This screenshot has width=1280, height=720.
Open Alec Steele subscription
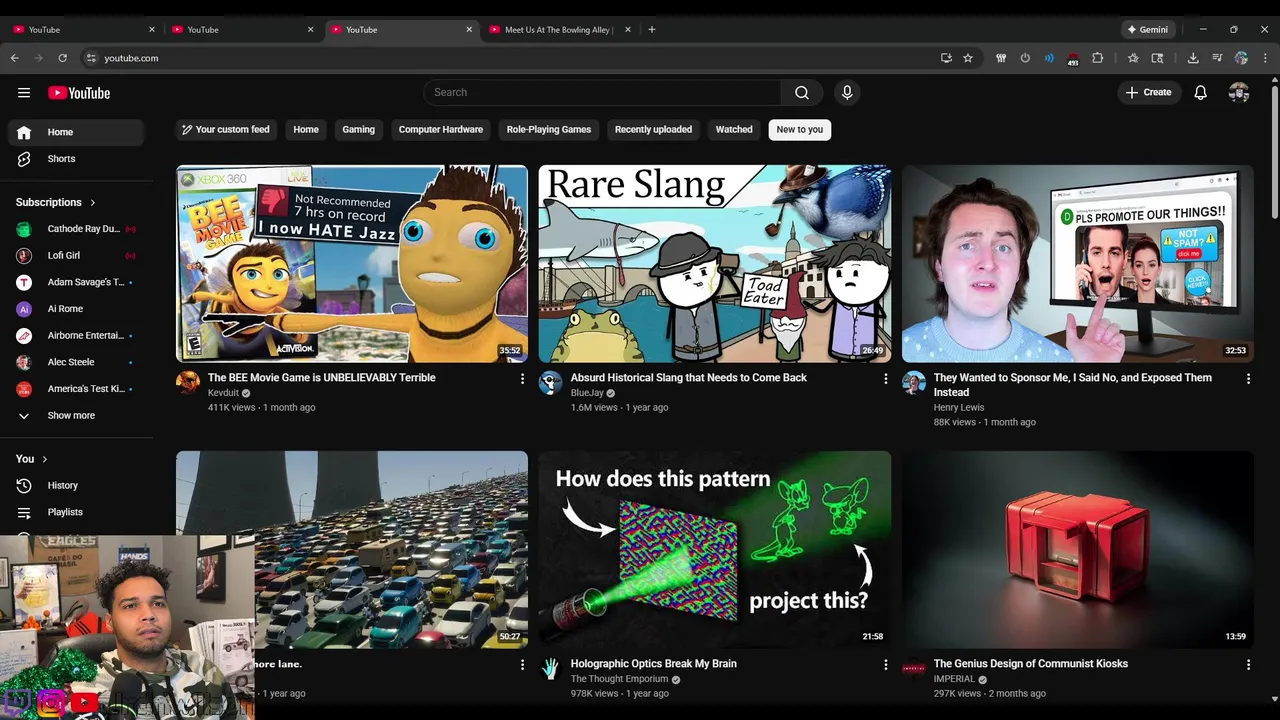click(x=76, y=362)
